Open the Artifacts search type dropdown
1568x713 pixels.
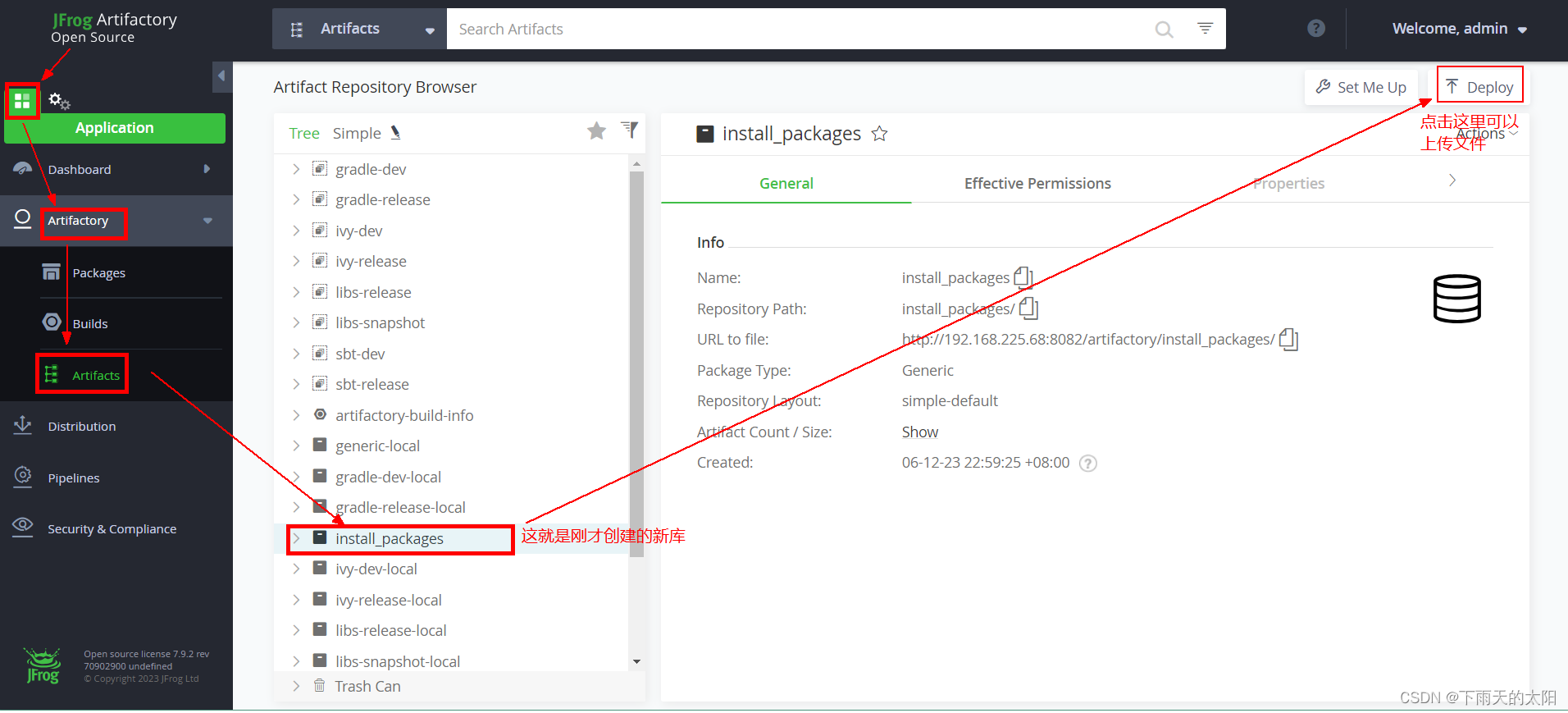tap(359, 29)
